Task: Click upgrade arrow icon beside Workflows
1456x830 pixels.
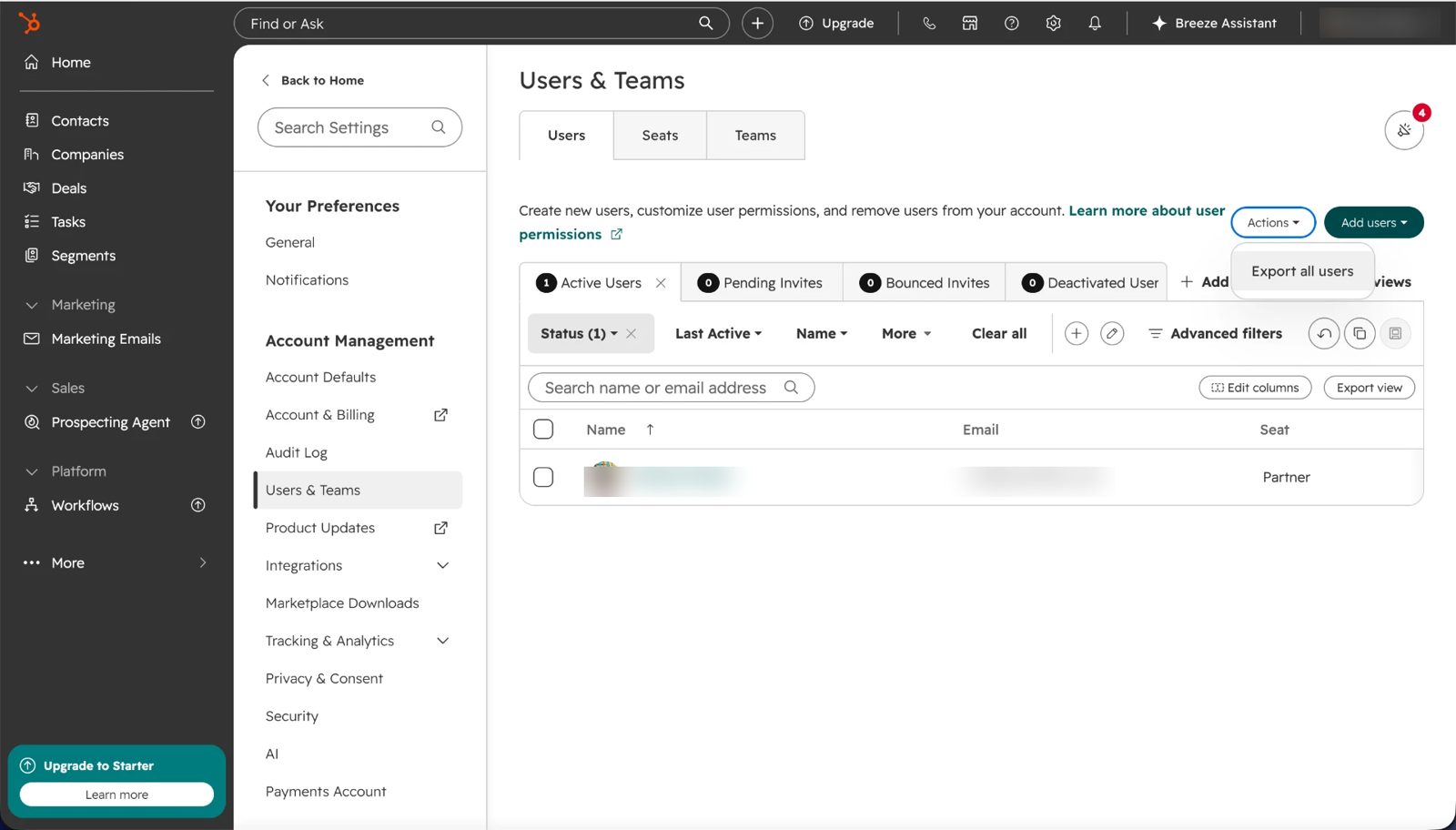Action: click(x=197, y=505)
